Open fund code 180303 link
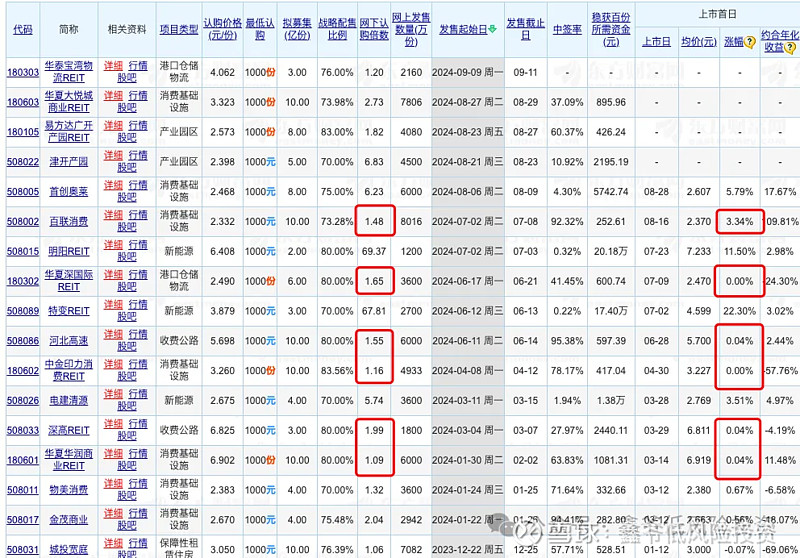This screenshot has height=558, width=800. (23, 72)
